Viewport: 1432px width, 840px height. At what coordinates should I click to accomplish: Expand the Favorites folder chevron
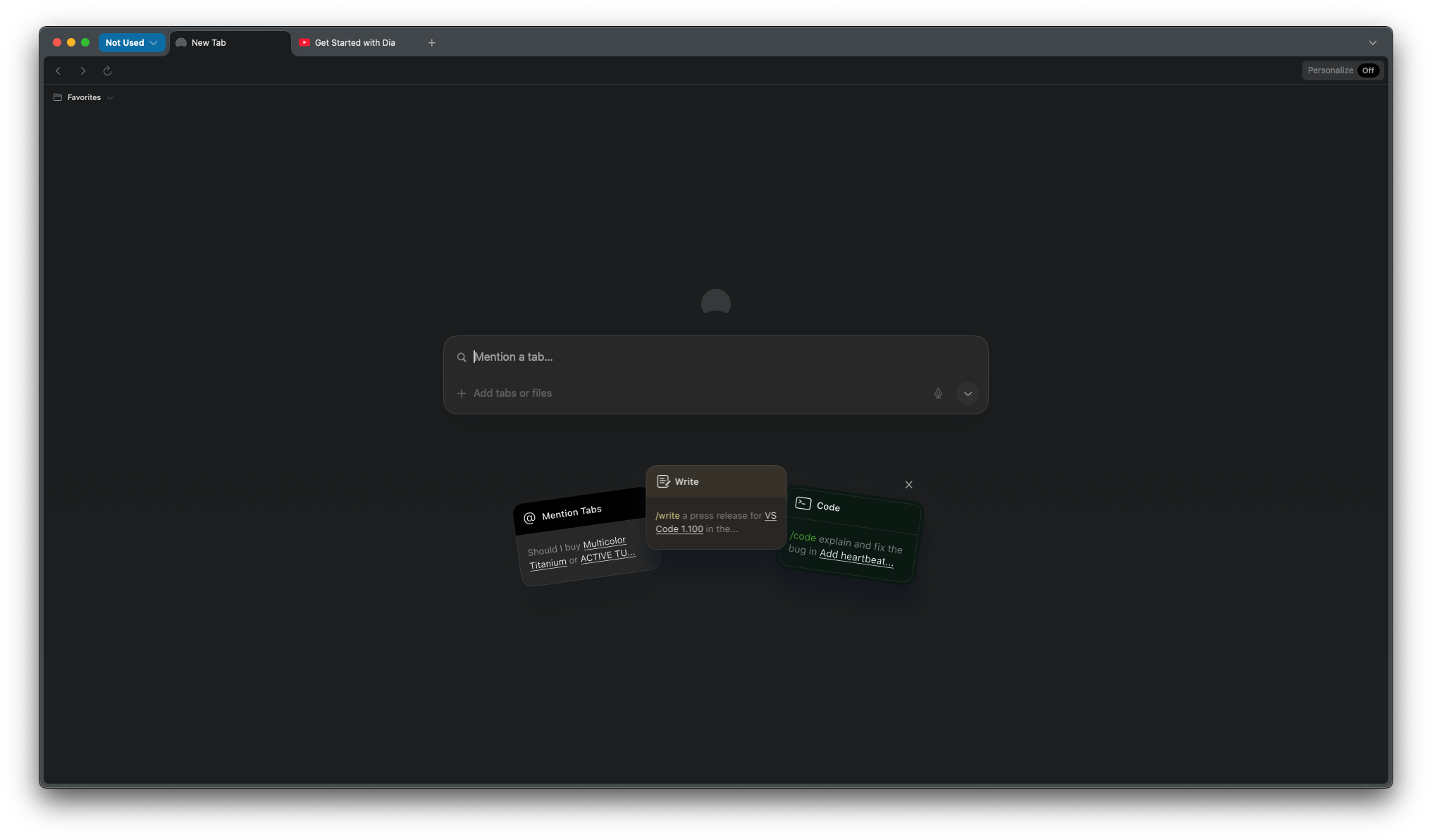click(x=110, y=98)
